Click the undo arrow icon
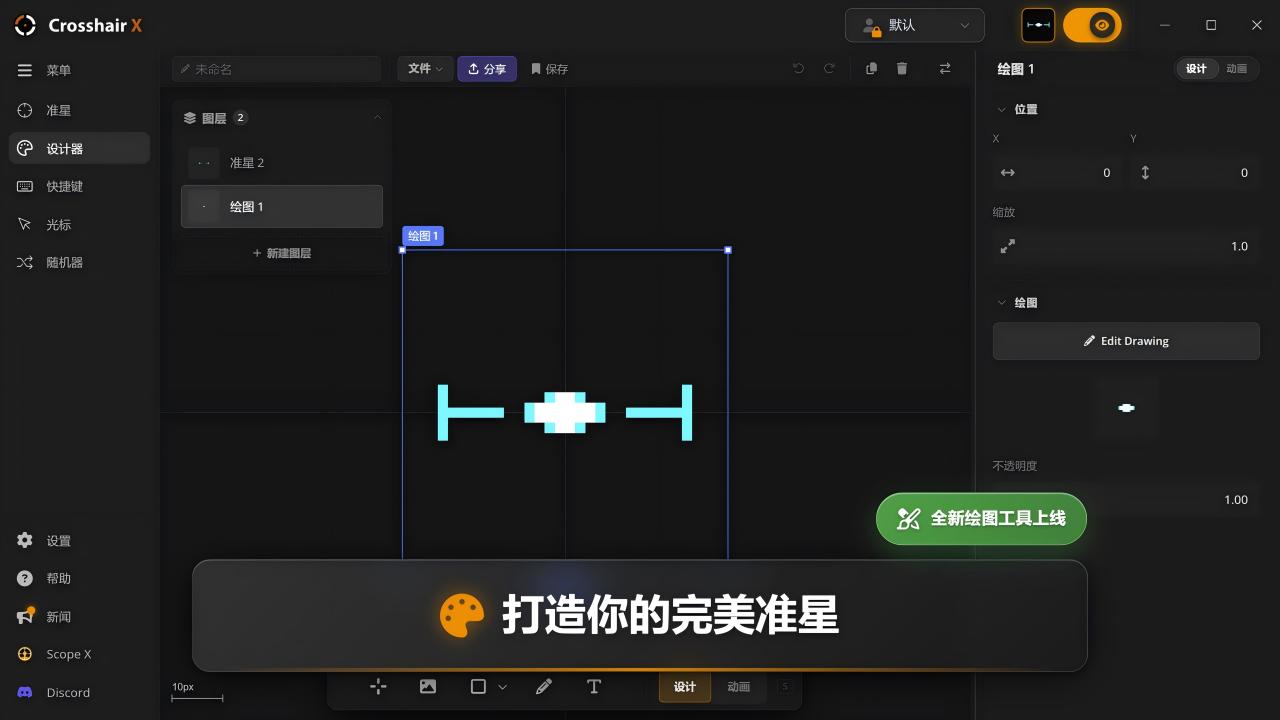Viewport: 1280px width, 720px height. (798, 69)
